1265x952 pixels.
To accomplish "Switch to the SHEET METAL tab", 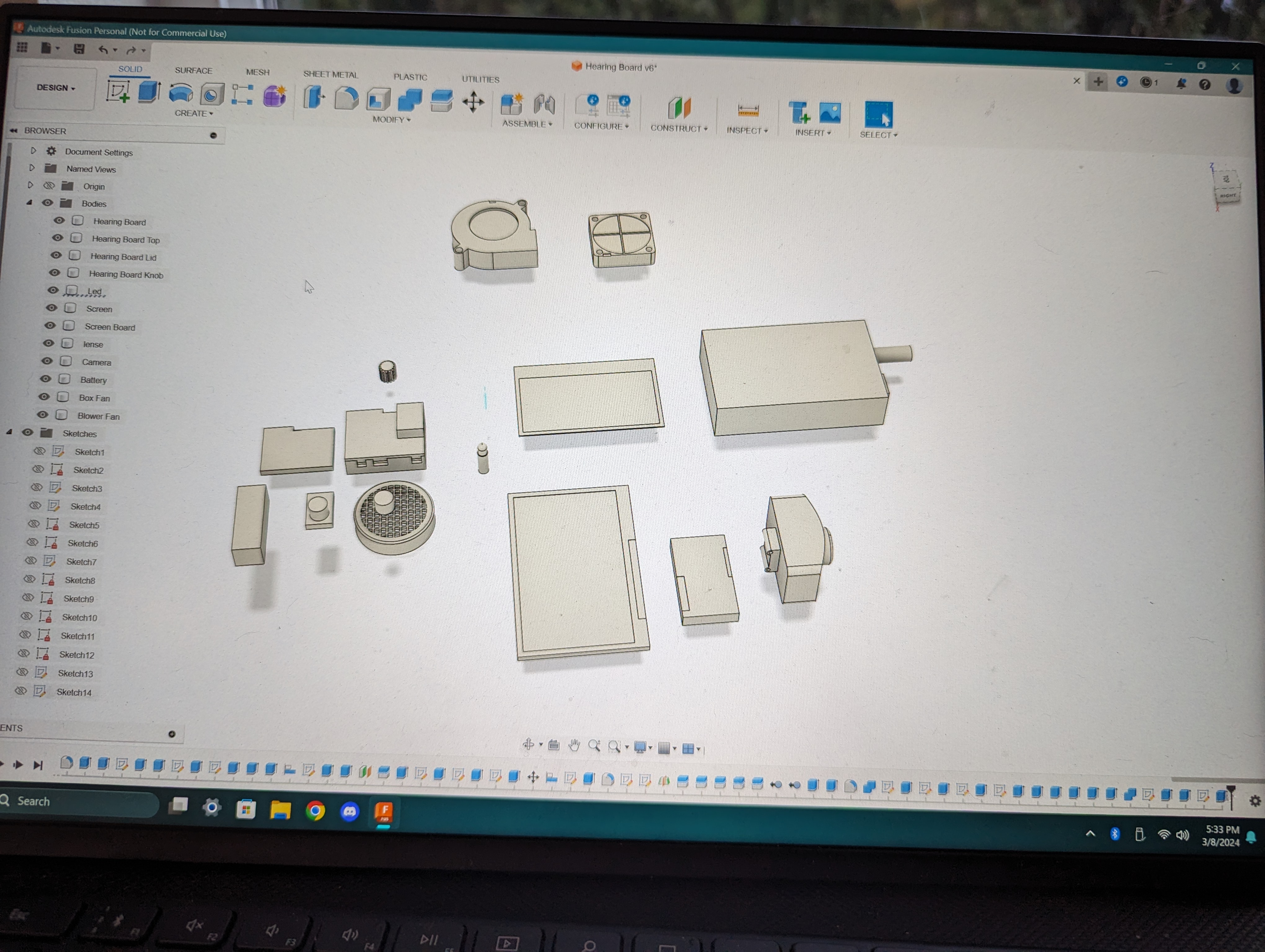I will tap(331, 74).
